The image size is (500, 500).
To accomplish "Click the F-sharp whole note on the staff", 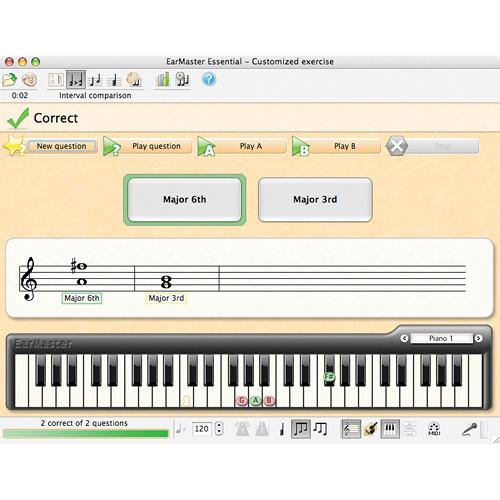I will click(x=81, y=266).
